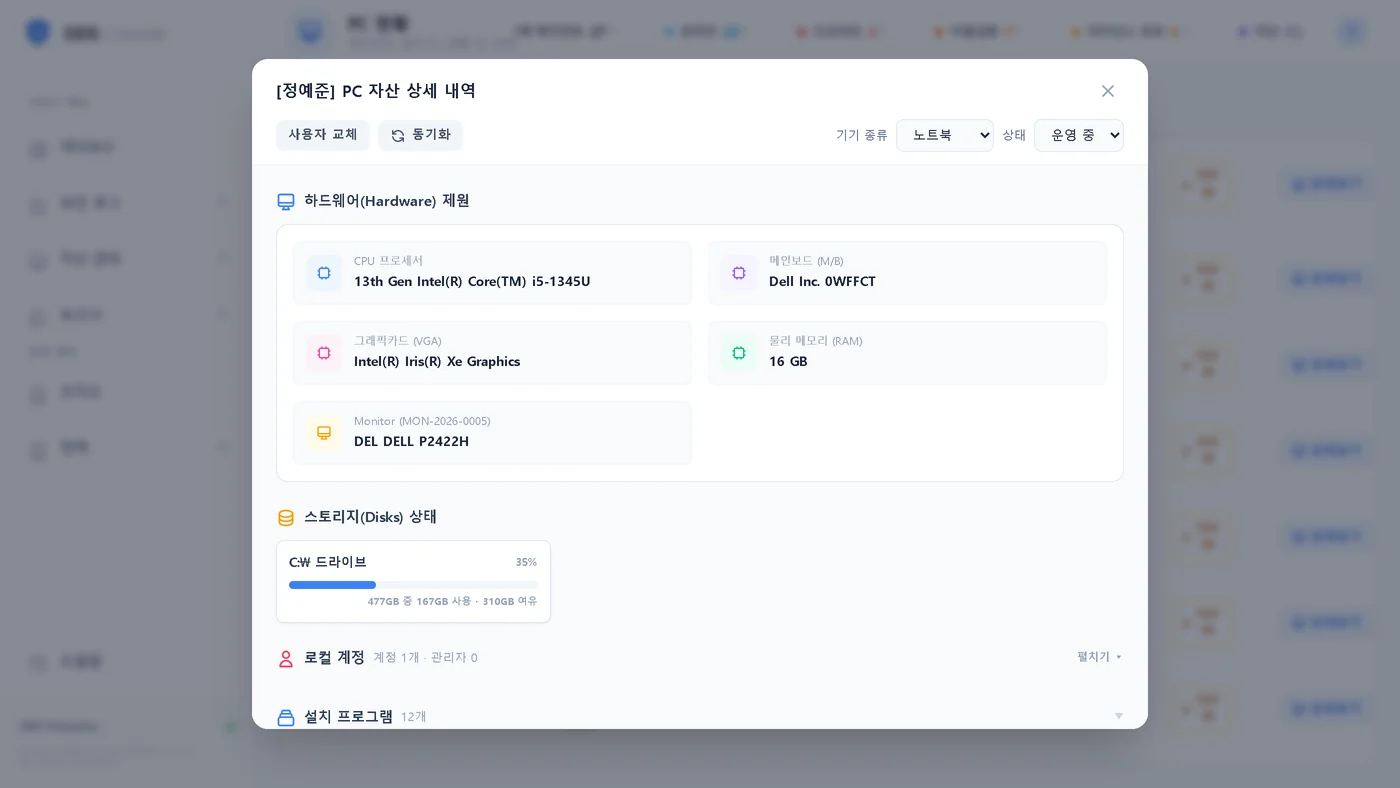
Task: Click the green RAM memory icon
Action: (x=739, y=353)
